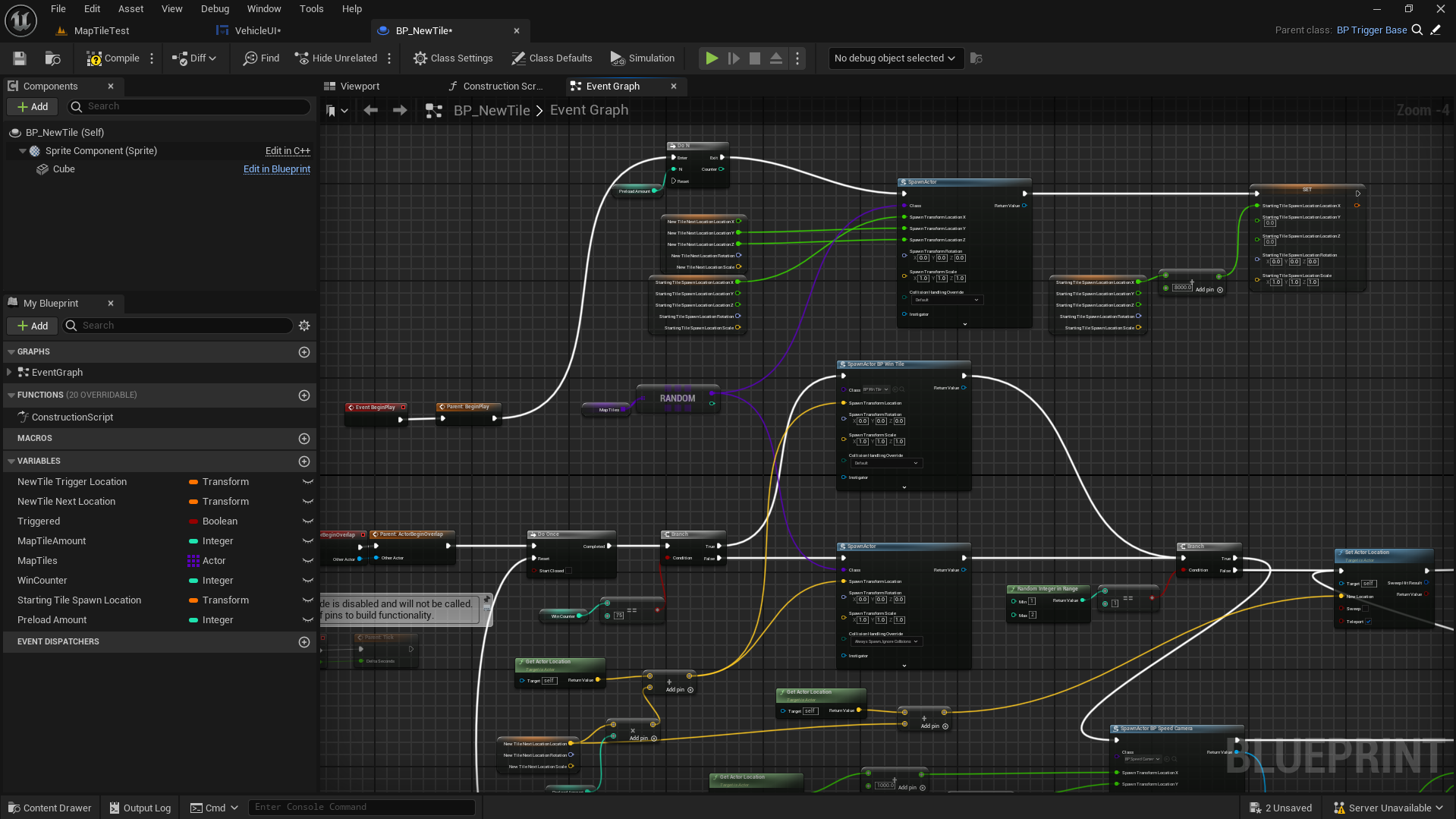Click the Edit in C++ link

click(x=288, y=151)
